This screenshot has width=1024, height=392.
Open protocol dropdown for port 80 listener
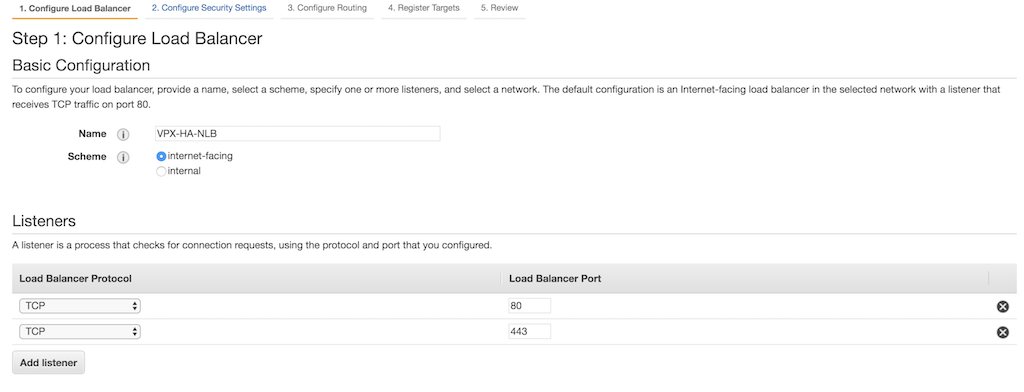80,306
